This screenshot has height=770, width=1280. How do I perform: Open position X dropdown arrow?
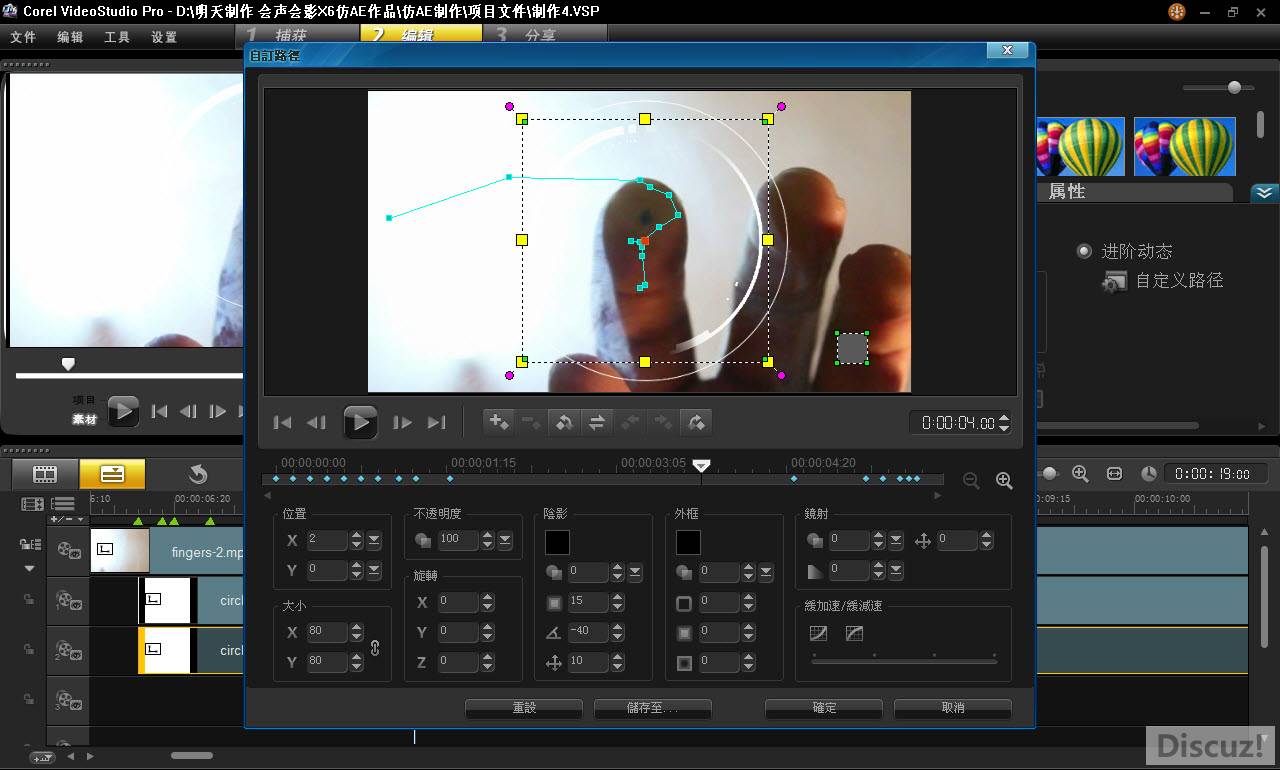point(374,540)
